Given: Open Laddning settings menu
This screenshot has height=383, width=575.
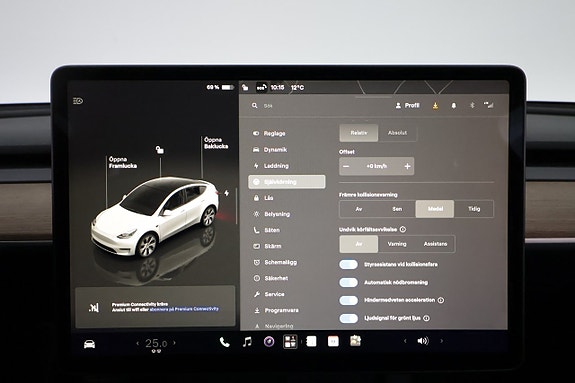Looking at the screenshot, I should 287,166.
